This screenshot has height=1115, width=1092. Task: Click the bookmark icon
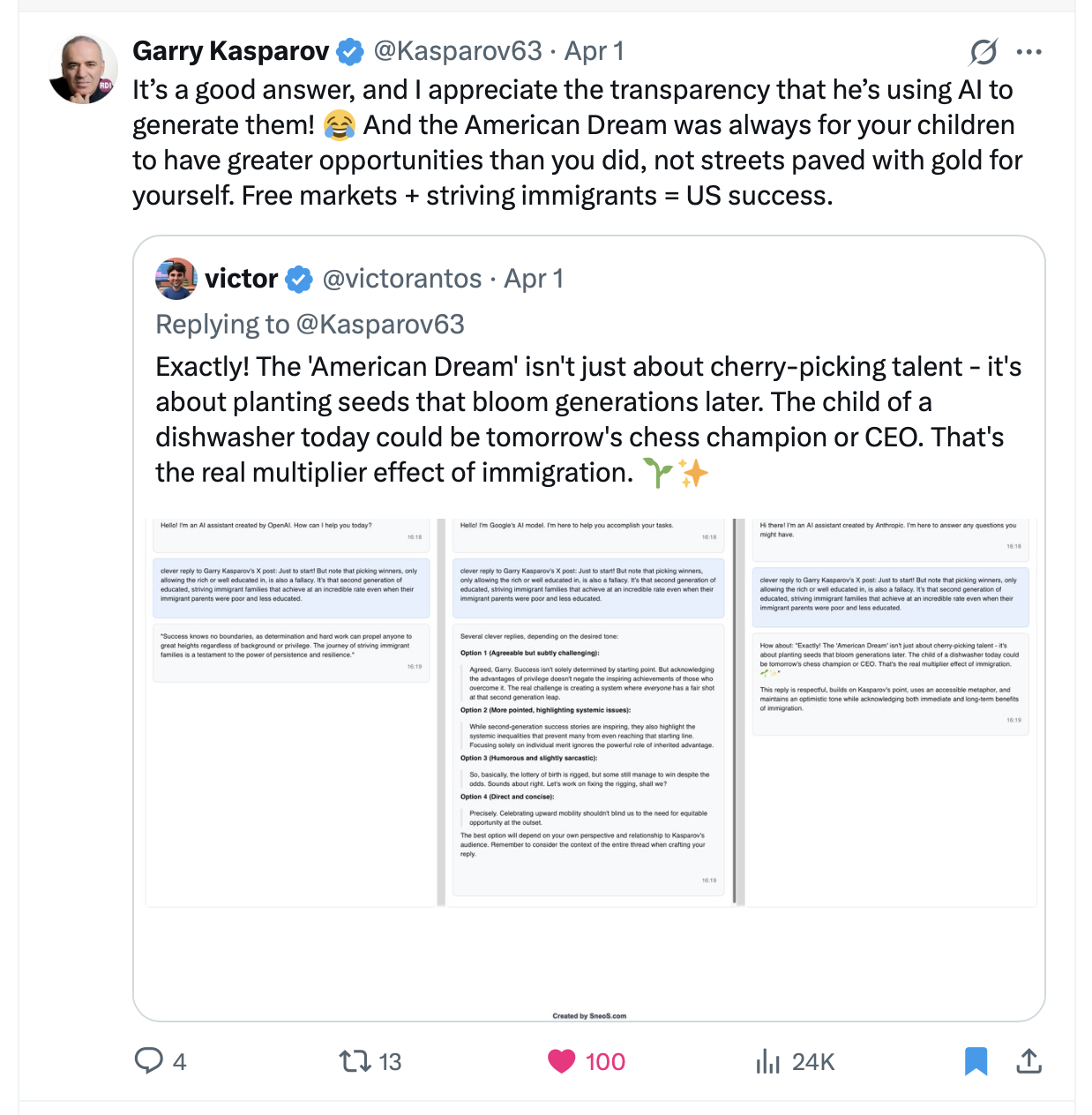(976, 1062)
